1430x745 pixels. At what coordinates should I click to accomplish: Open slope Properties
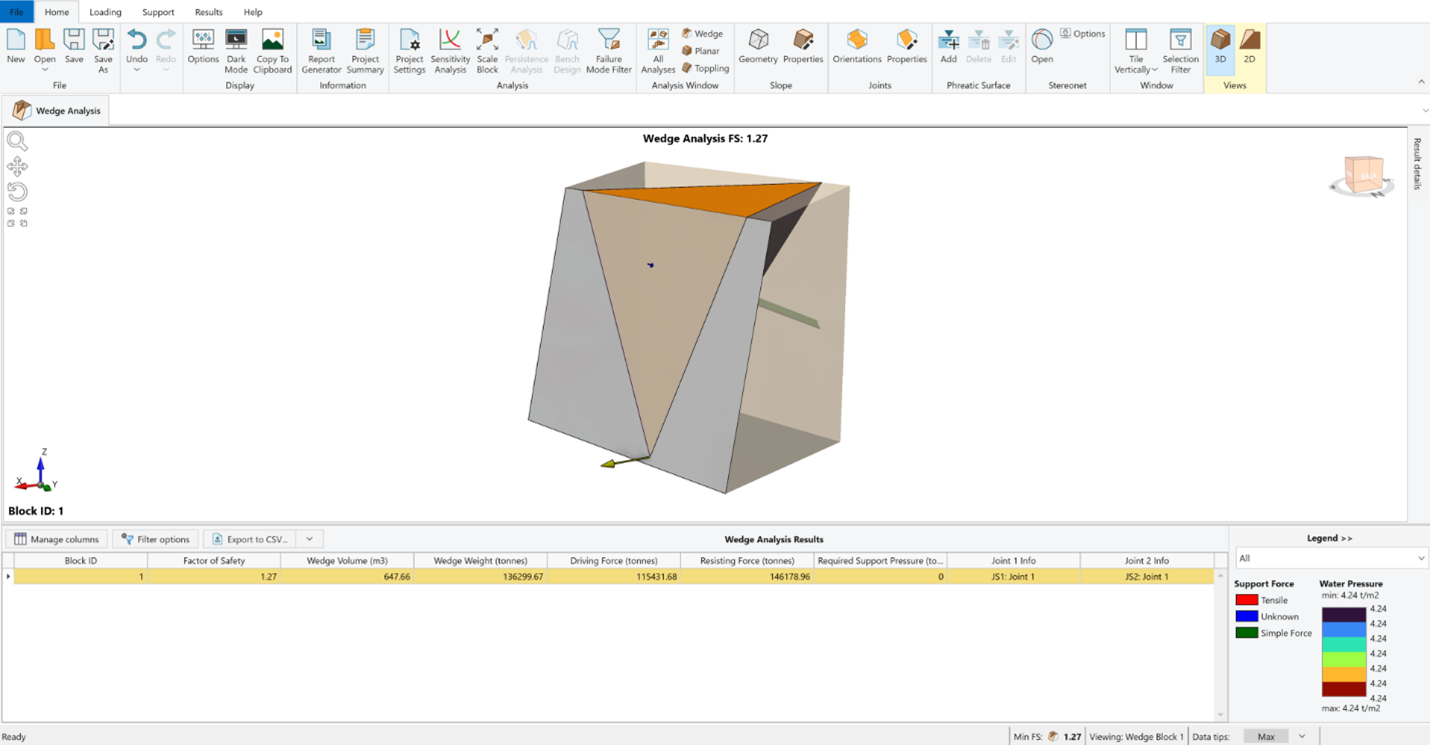(803, 46)
